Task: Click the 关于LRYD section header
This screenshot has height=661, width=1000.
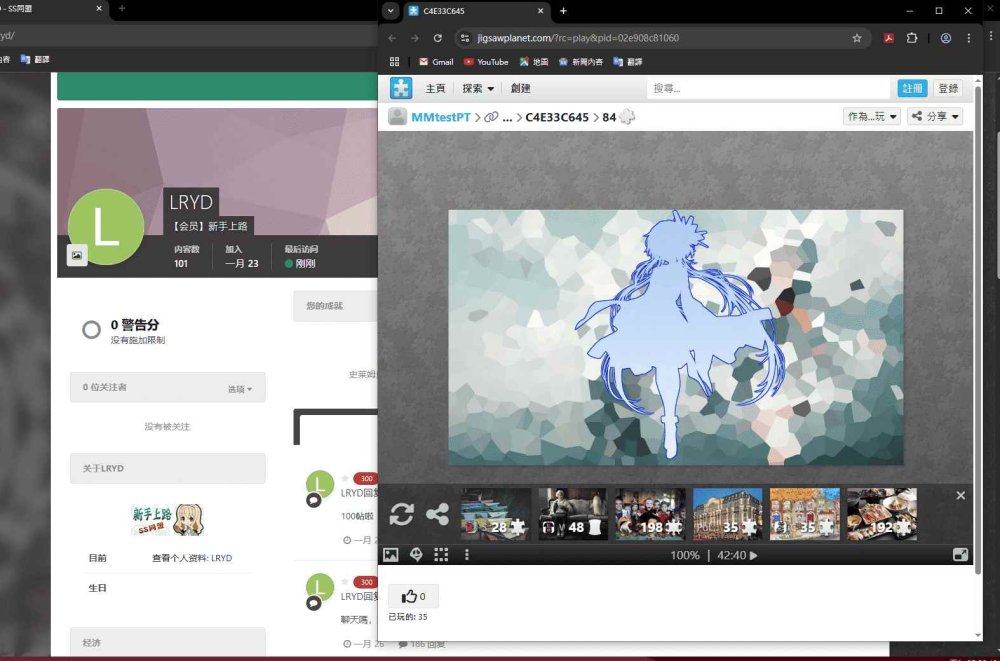Action: 168,468
